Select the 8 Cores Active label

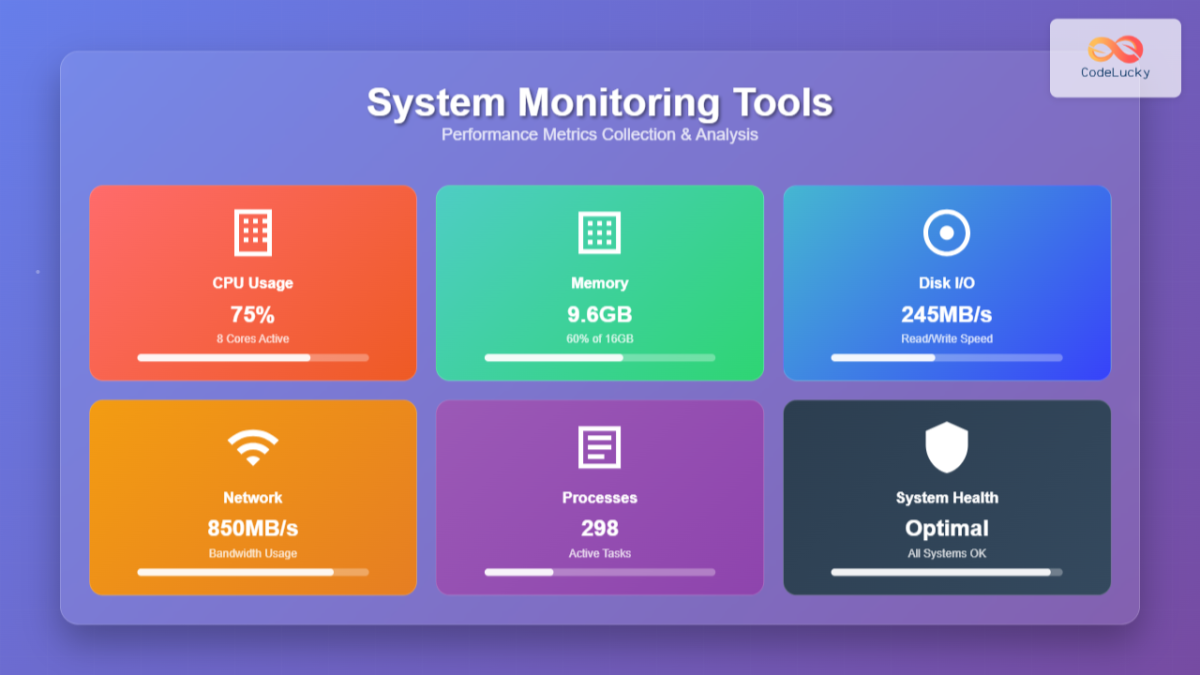(253, 338)
